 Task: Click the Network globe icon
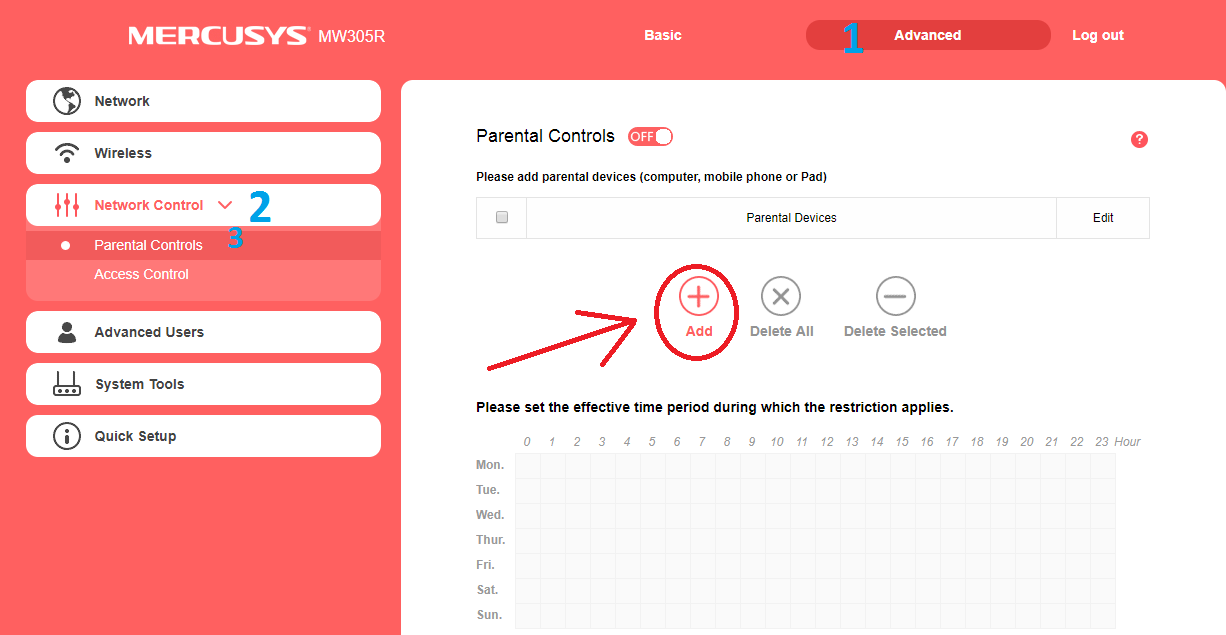coord(67,101)
